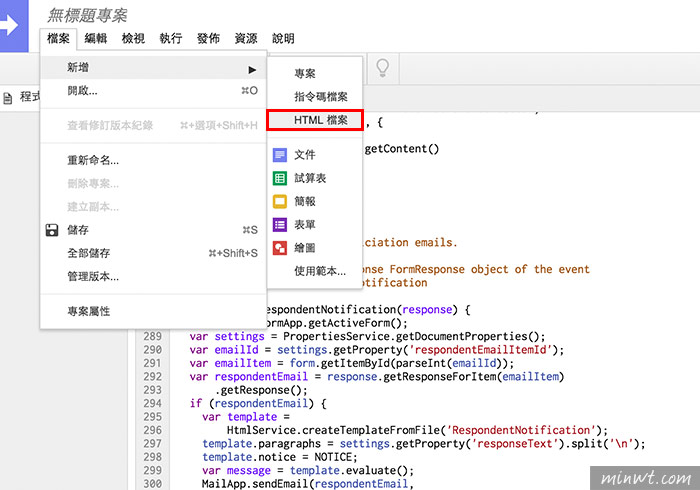Screen dimensions: 700x490
Task: Click PropertiesService.getDocumentProperties() call
Action: point(411,336)
